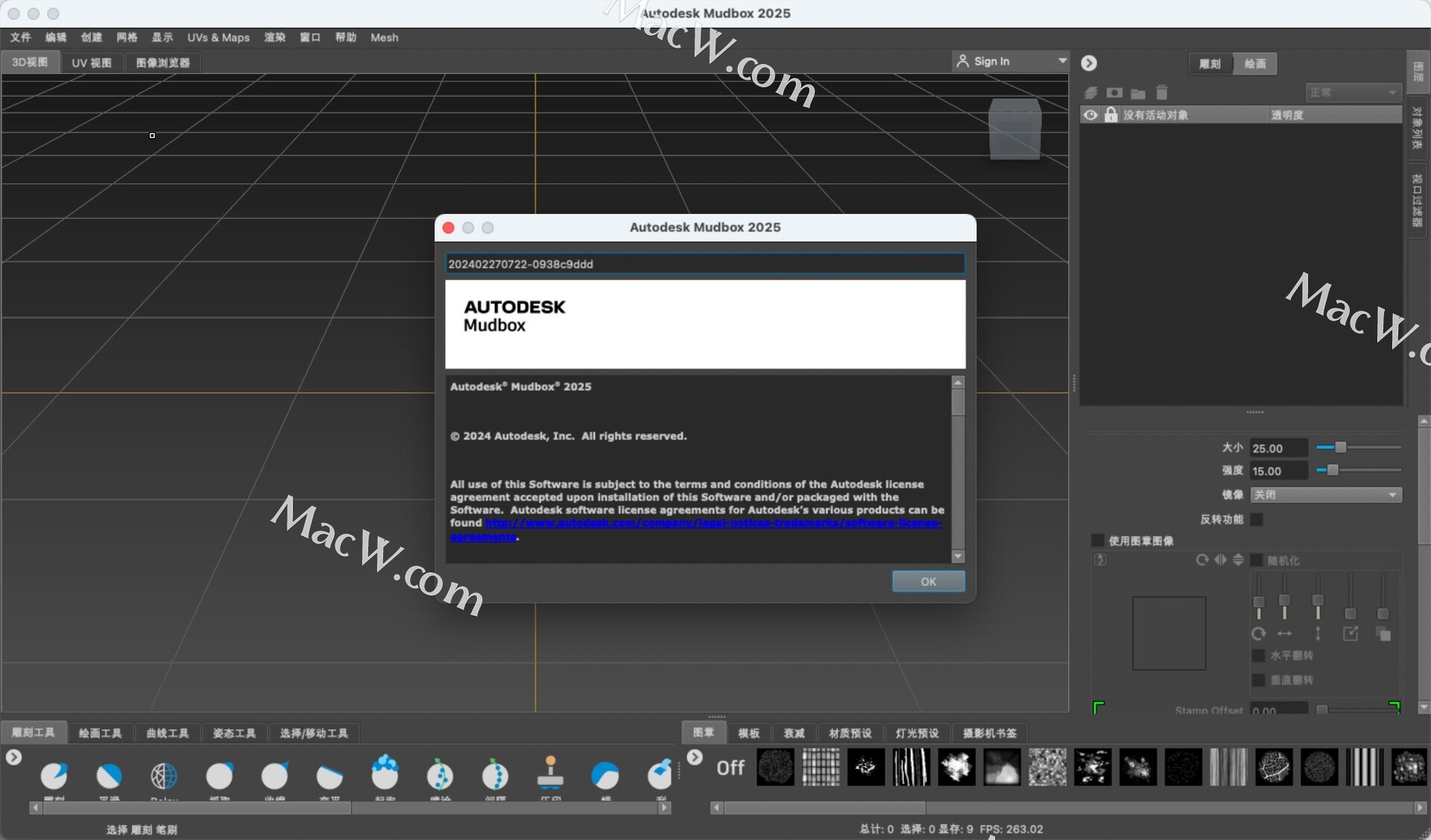
Task: Click the Off stamp button
Action: pos(730,768)
